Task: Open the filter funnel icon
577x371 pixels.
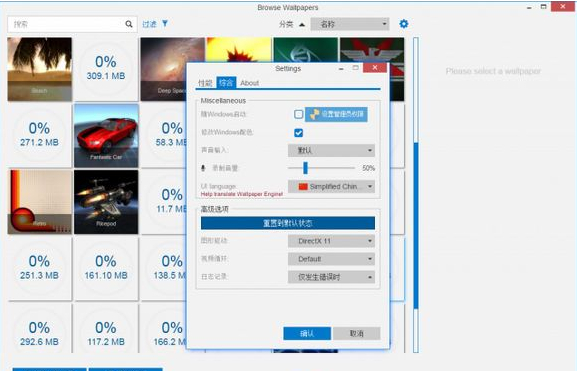Action: [x=165, y=24]
